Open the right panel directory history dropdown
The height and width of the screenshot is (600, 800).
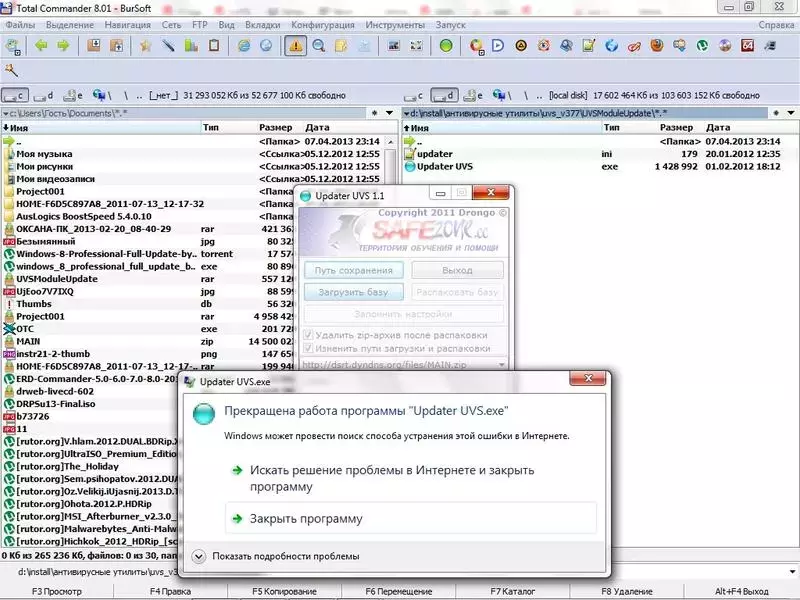791,113
